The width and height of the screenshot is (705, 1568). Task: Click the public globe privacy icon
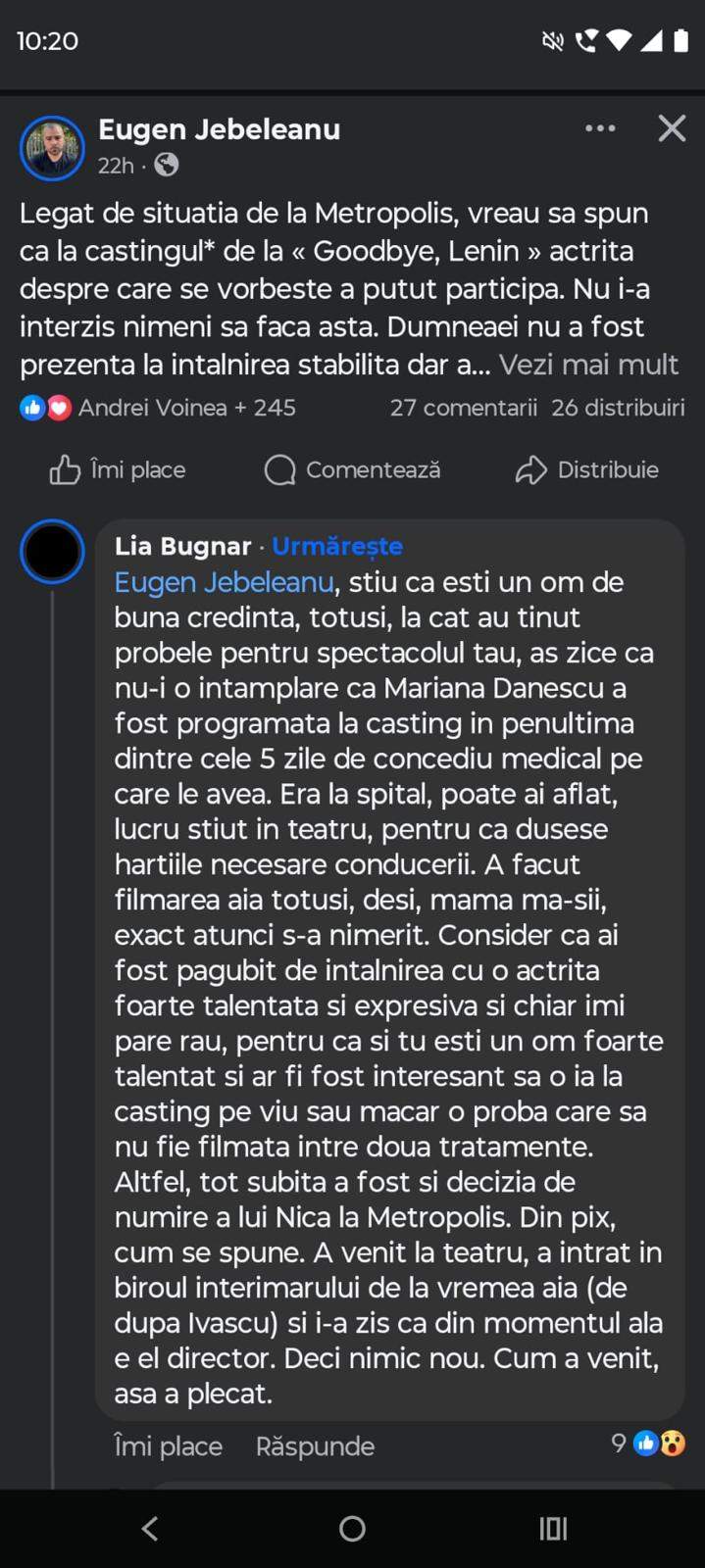point(167,165)
